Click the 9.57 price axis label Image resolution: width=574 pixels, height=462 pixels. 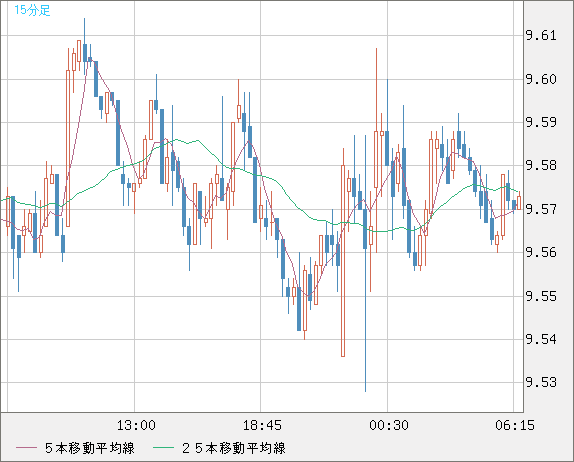(x=541, y=209)
